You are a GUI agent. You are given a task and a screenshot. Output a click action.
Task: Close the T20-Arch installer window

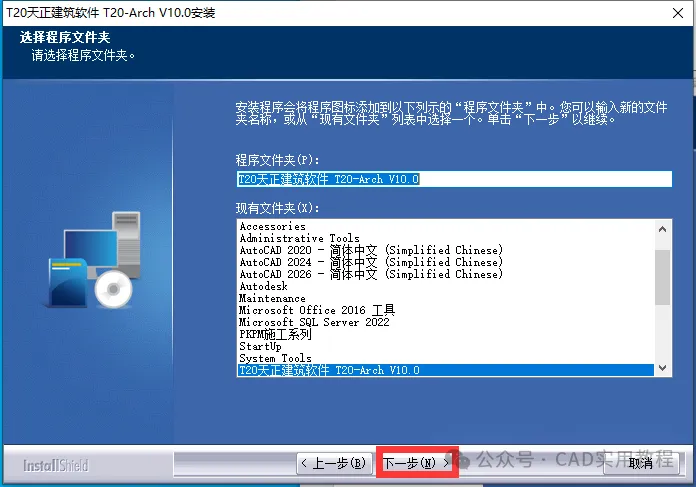(x=677, y=13)
